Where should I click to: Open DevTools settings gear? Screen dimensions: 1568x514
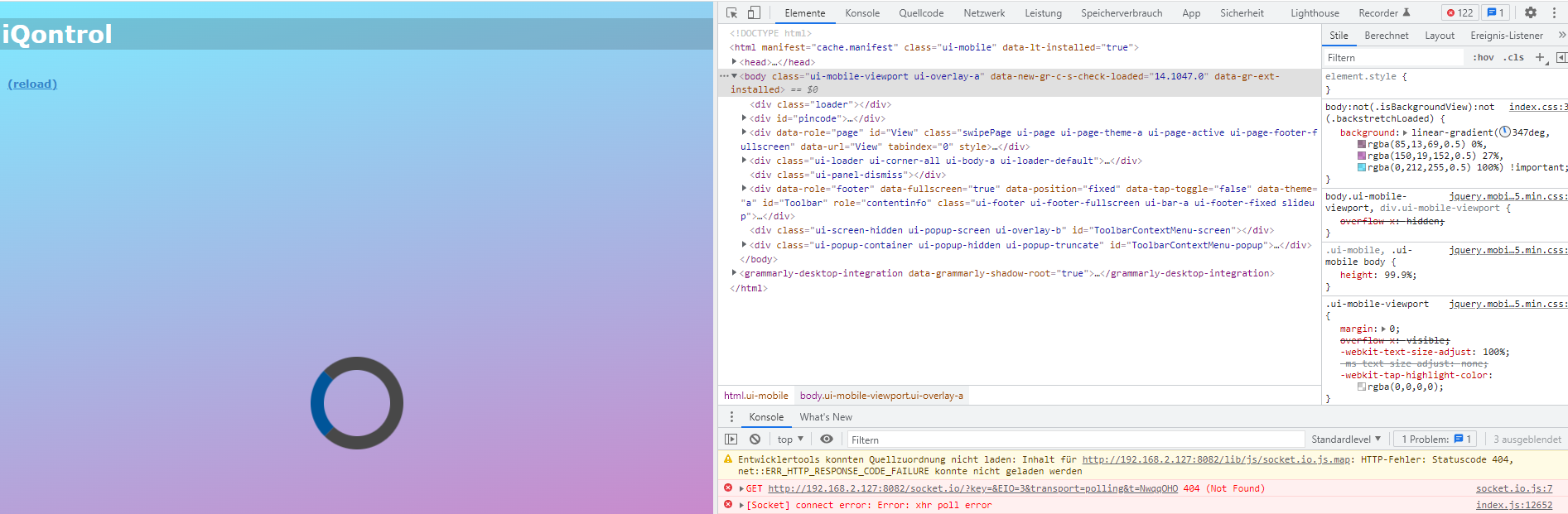pos(1531,12)
